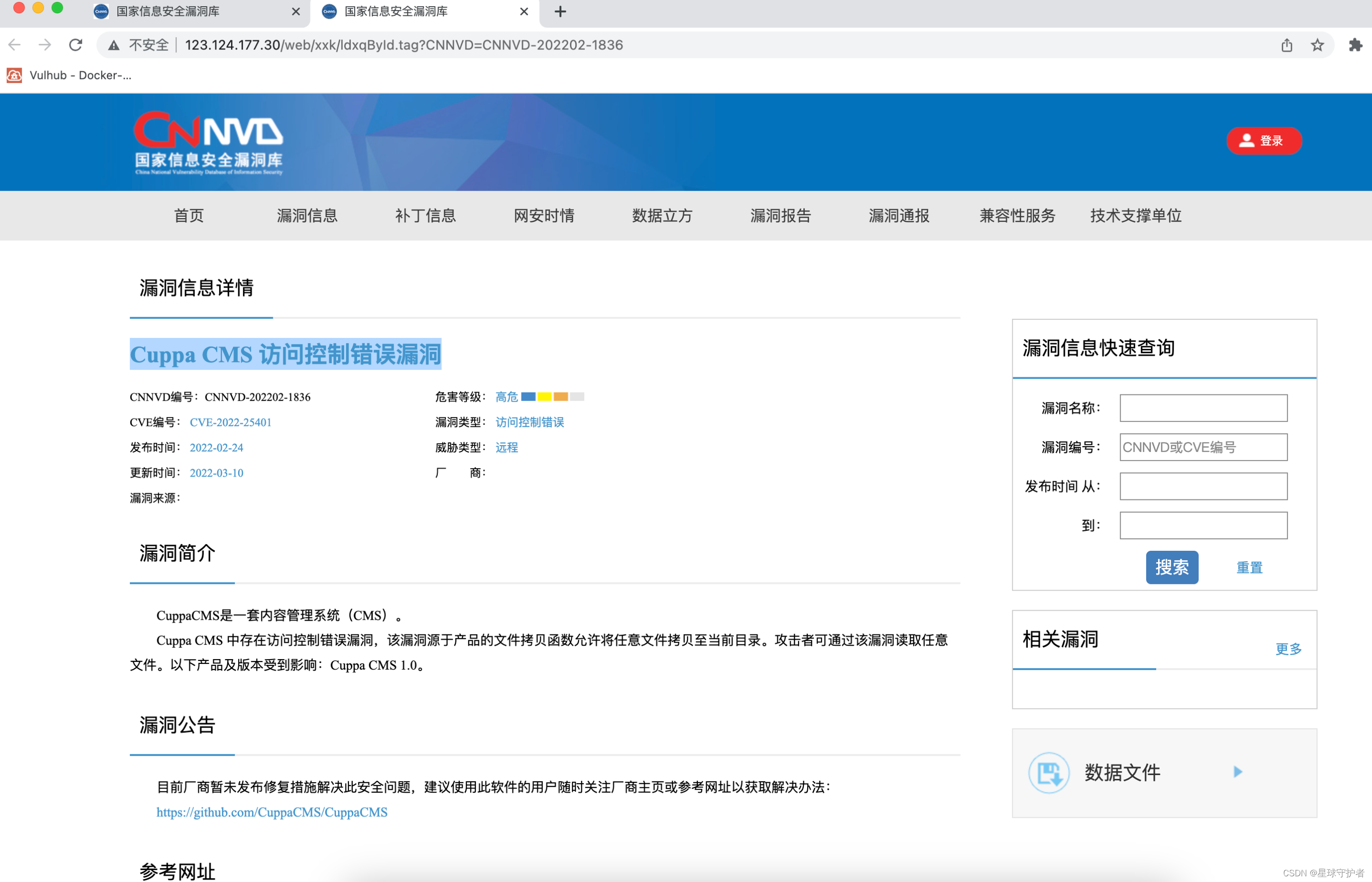
Task: Click the 漏洞信息快速查询 heading
Action: click(1099, 348)
